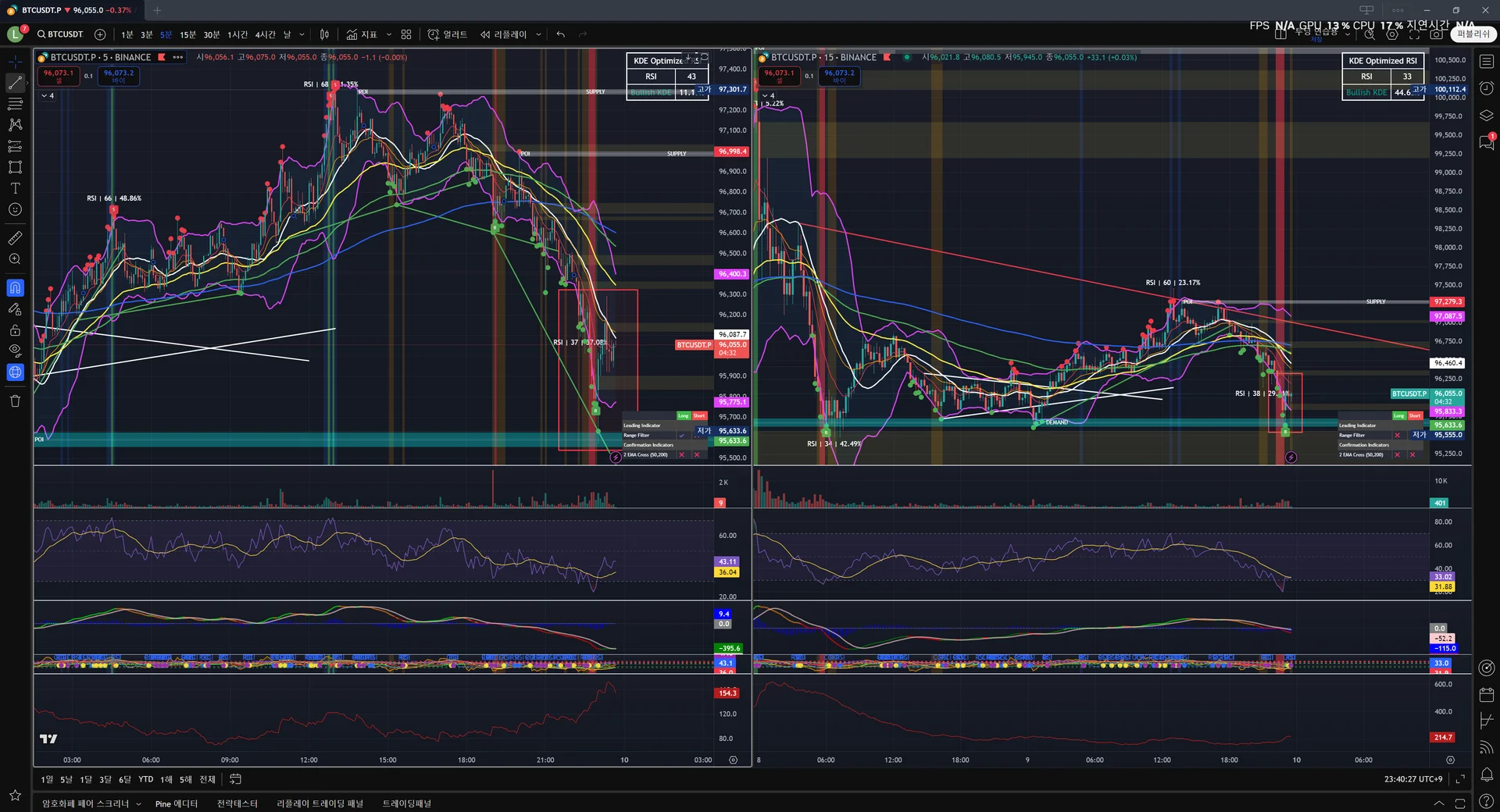
Task: Open the multi-chart layout grid selector
Action: click(406, 34)
